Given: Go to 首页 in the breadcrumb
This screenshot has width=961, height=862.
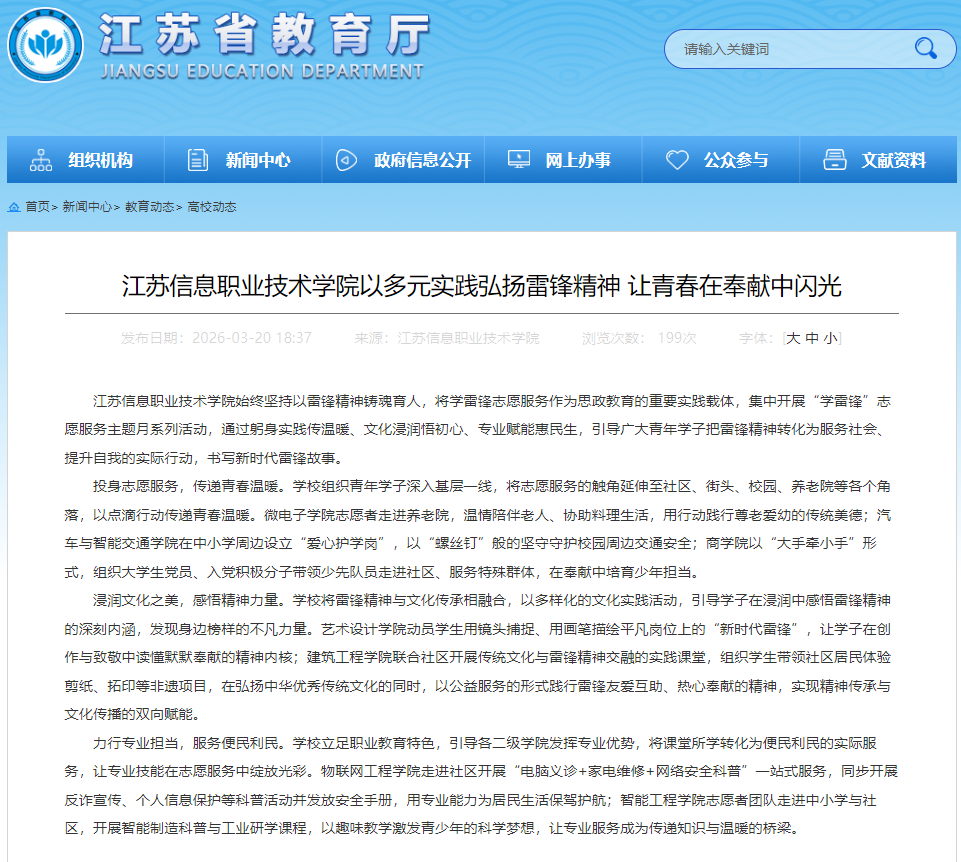Looking at the screenshot, I should coord(37,207).
